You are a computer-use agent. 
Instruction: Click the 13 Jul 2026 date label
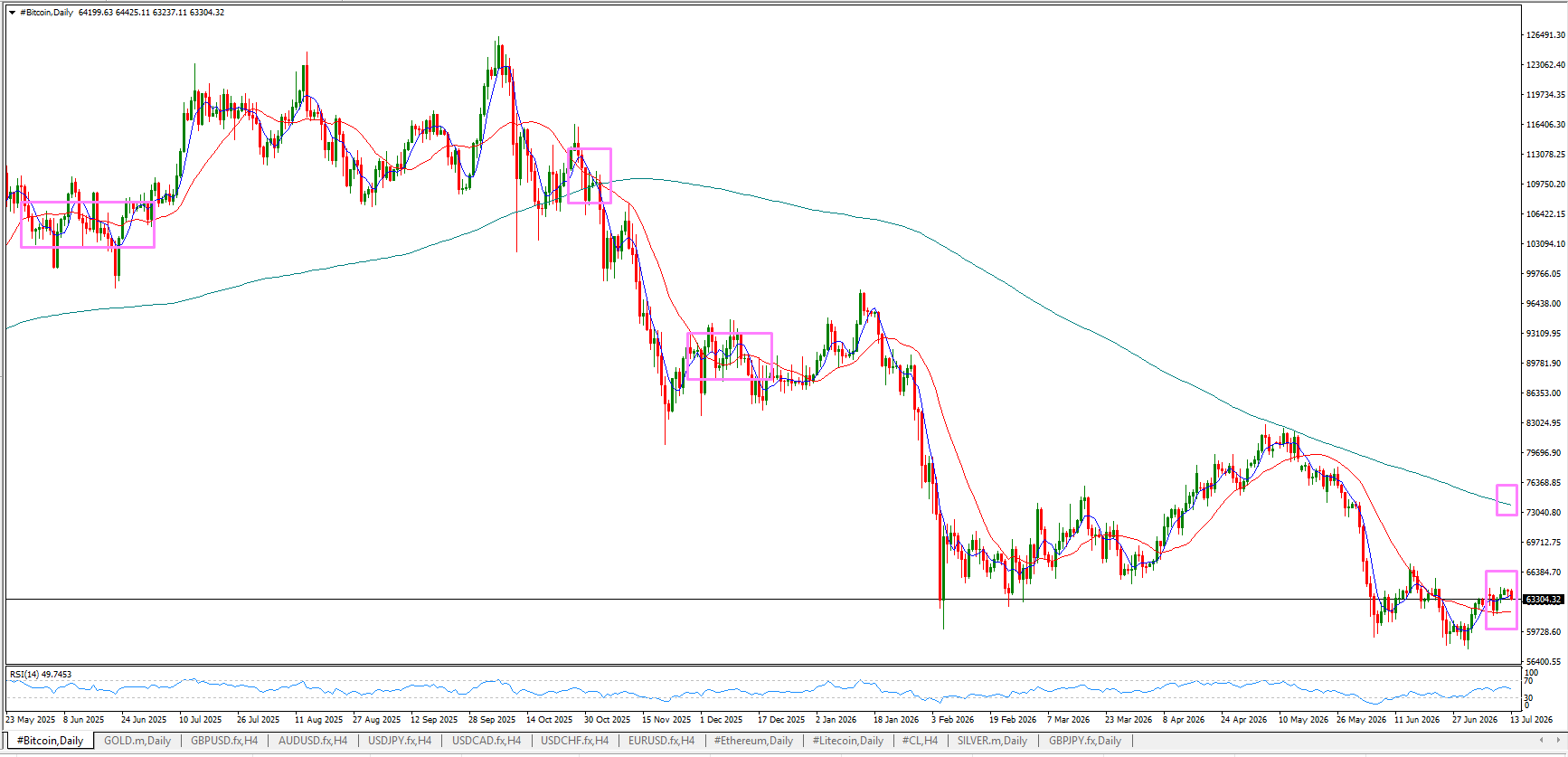(1531, 720)
